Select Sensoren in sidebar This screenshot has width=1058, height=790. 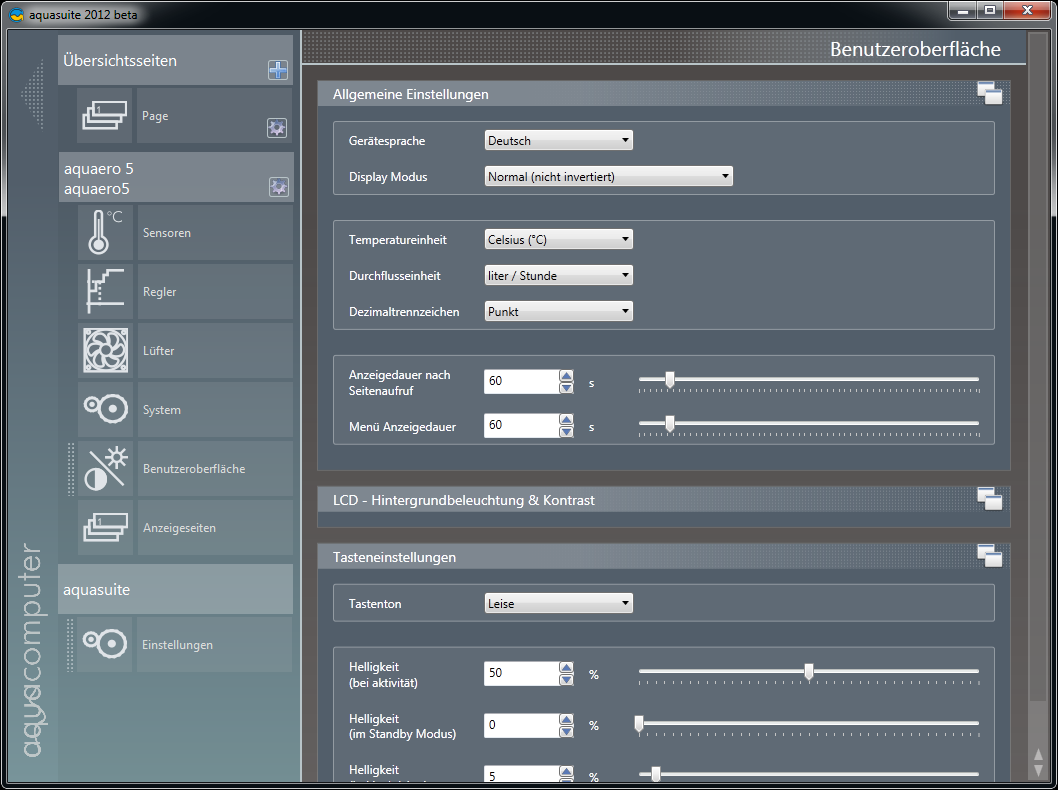[x=215, y=232]
